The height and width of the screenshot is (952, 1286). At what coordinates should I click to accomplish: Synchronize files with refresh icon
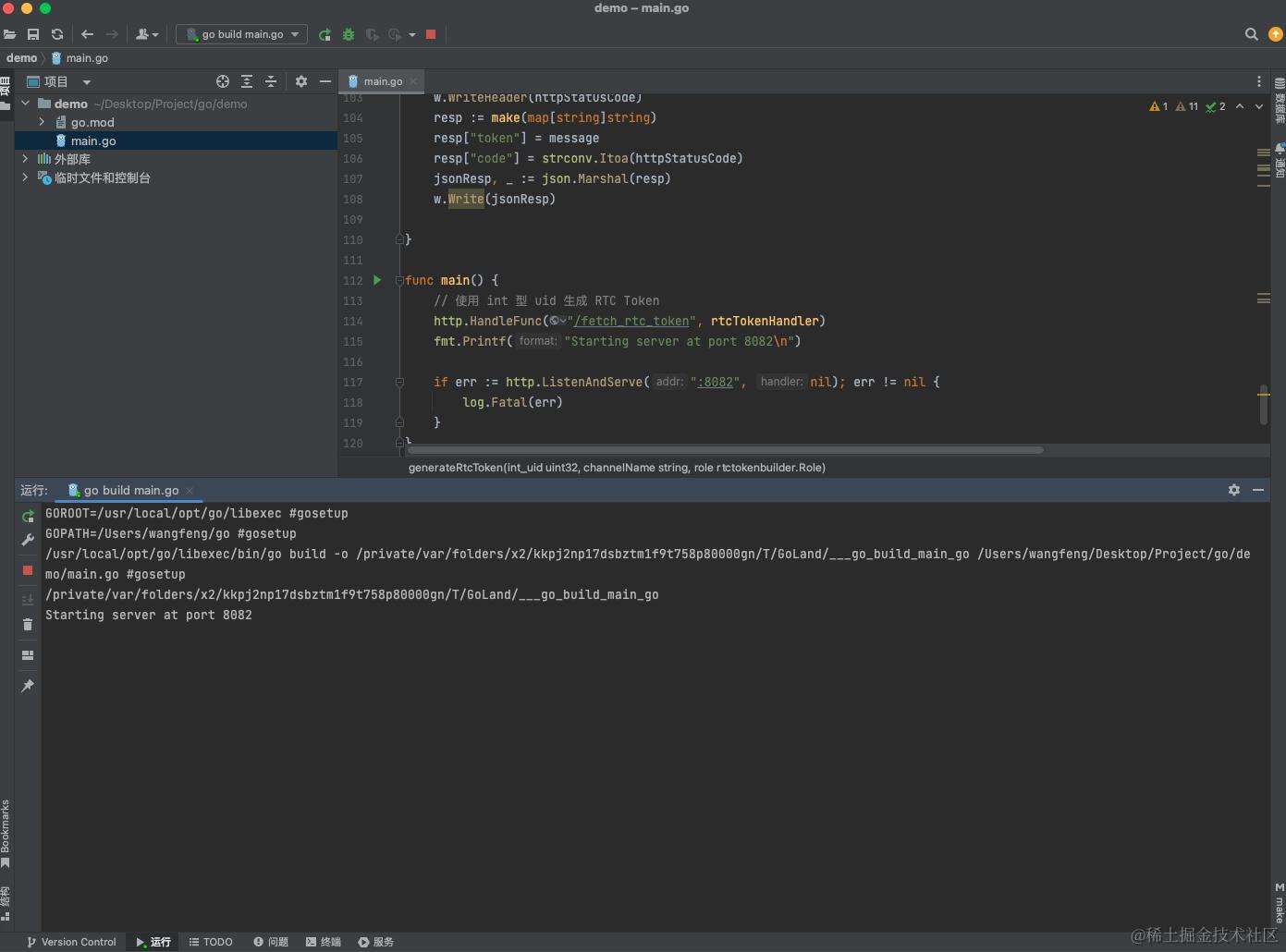tap(57, 34)
